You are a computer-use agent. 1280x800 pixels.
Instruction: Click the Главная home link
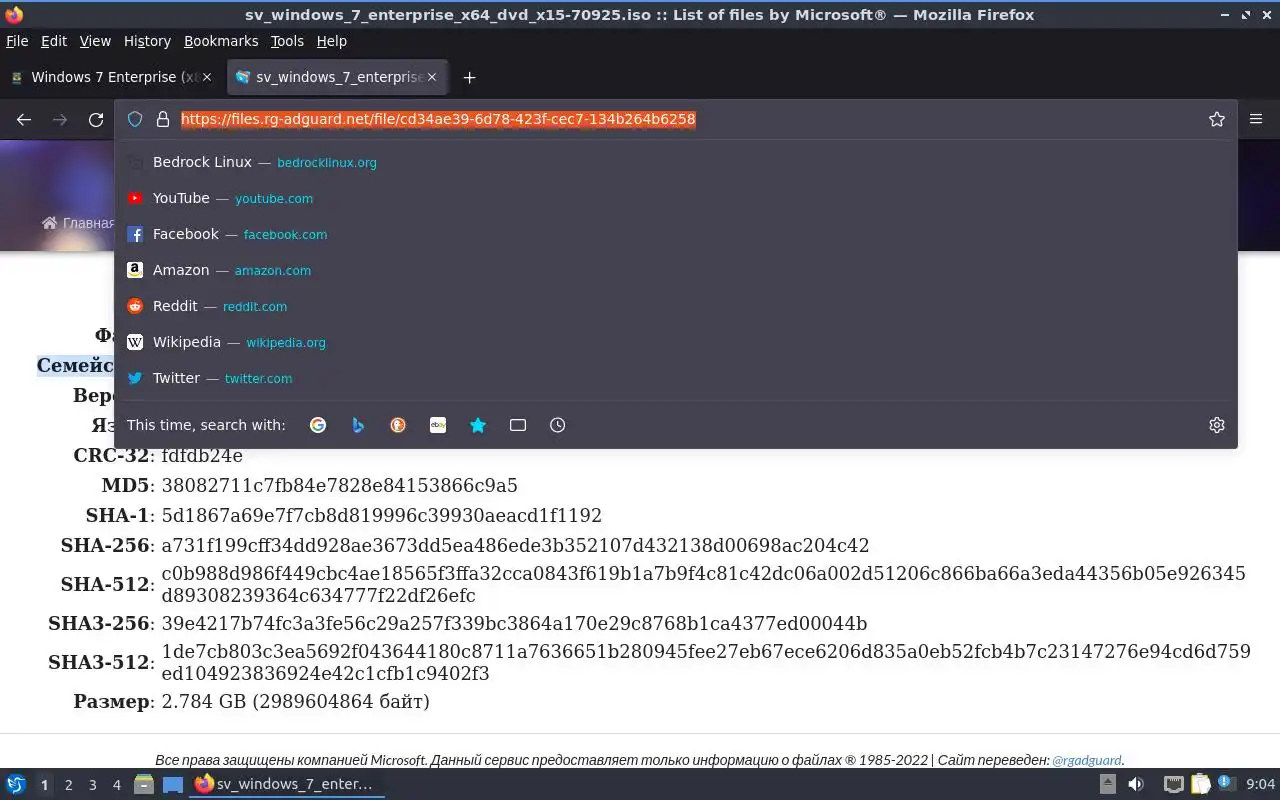pos(78,223)
